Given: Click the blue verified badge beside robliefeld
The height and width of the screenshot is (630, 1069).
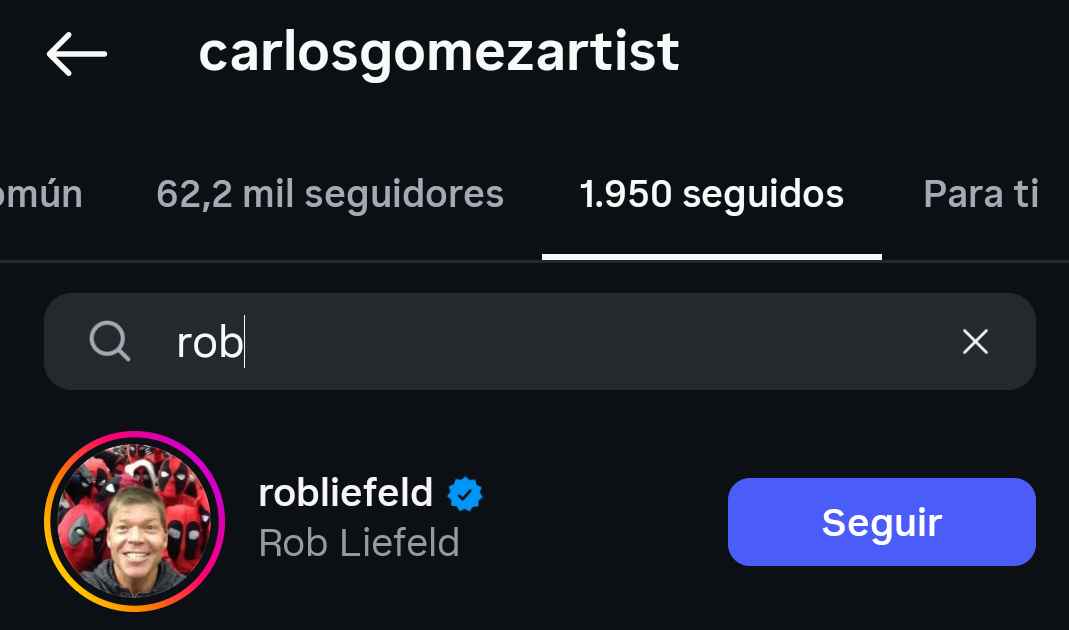Looking at the screenshot, I should click(x=465, y=493).
